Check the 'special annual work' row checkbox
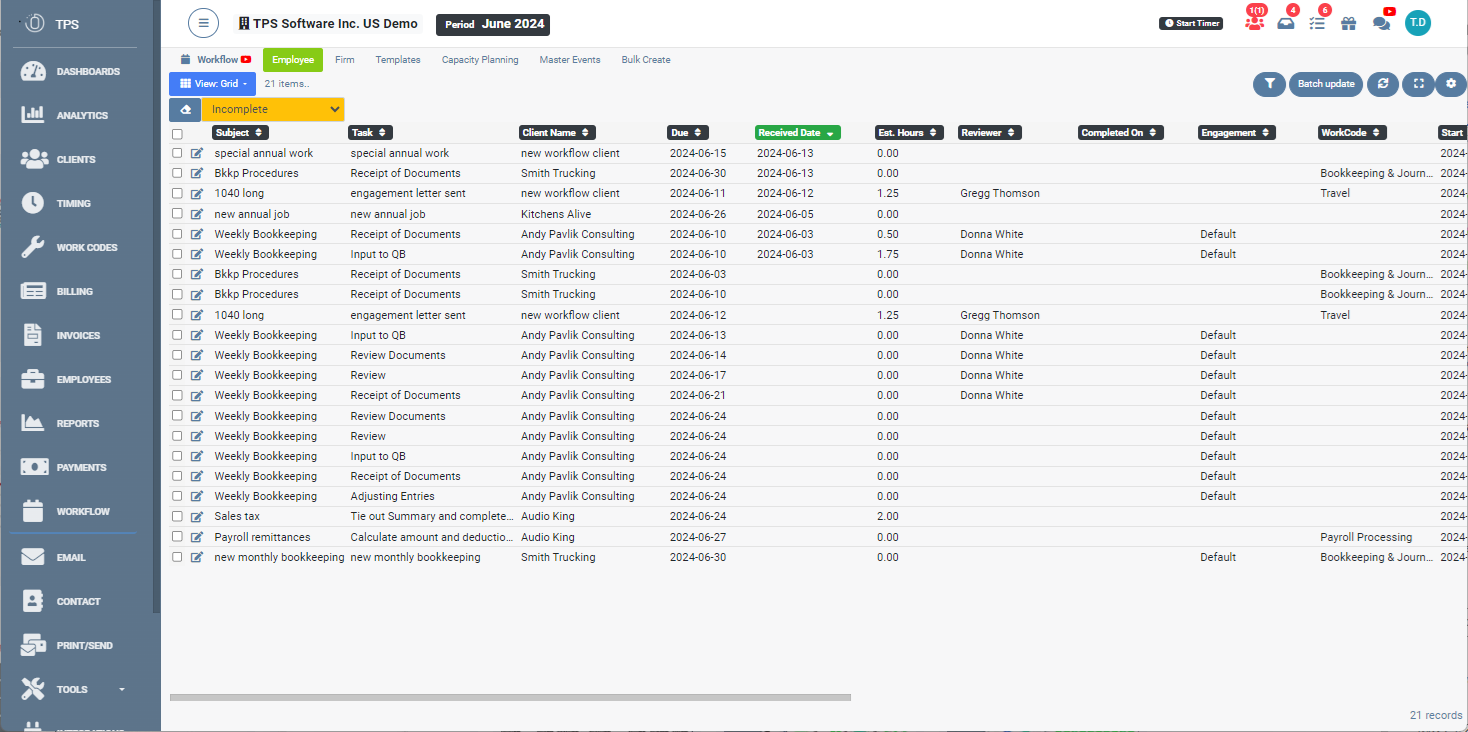The image size is (1468, 732). [177, 153]
